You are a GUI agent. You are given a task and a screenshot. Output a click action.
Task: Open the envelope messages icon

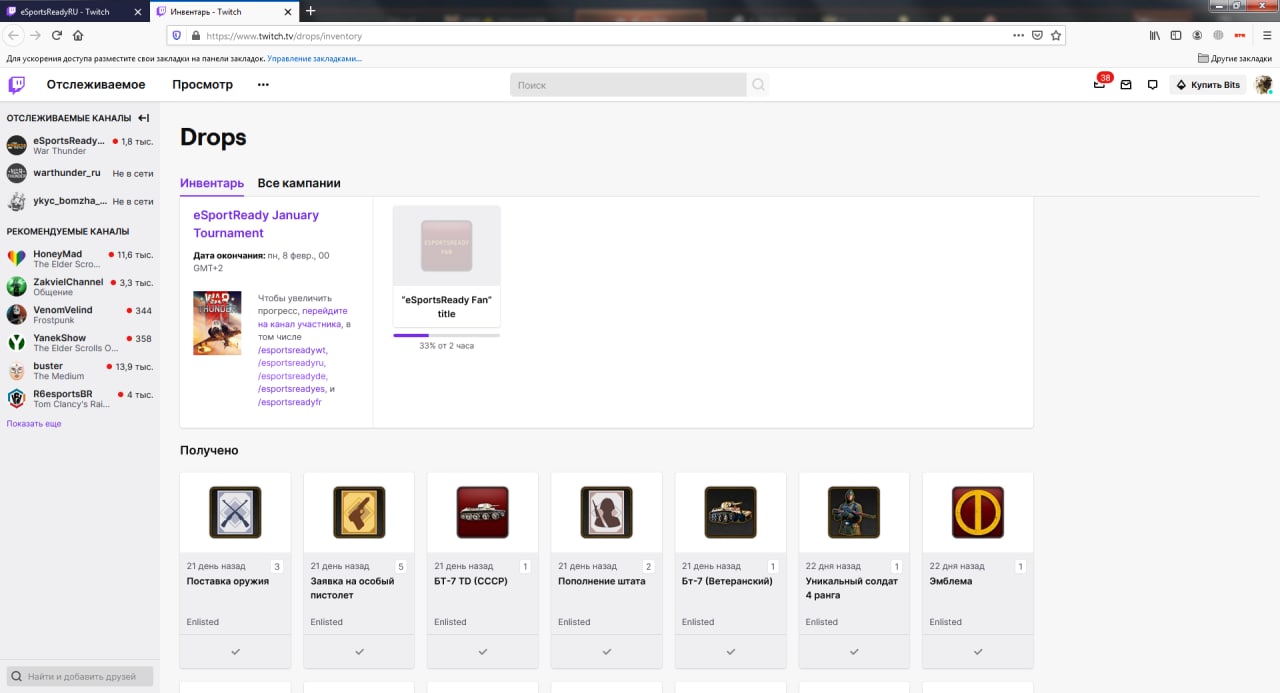tap(1126, 85)
